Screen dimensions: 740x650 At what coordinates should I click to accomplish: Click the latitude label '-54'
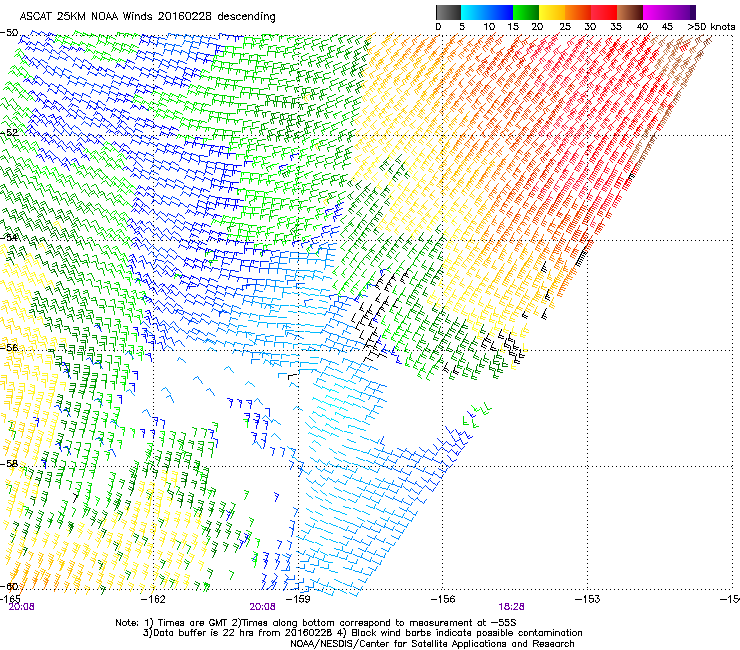tap(9, 237)
